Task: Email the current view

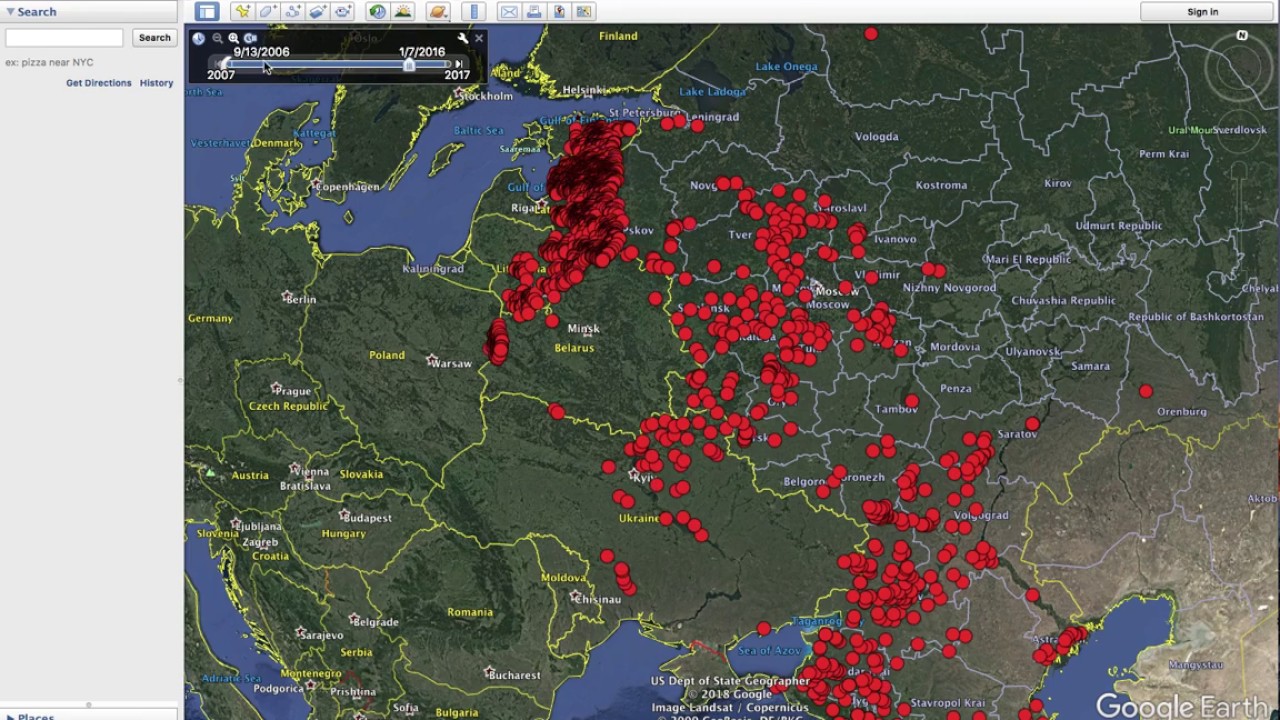Action: click(509, 12)
